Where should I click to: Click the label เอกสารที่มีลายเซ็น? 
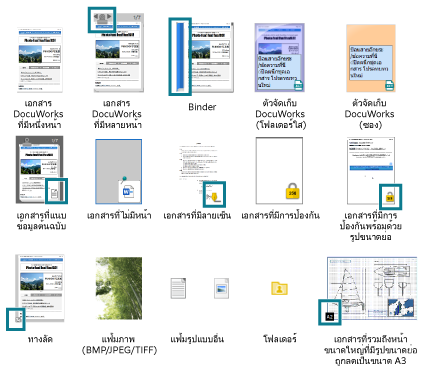coord(197,215)
